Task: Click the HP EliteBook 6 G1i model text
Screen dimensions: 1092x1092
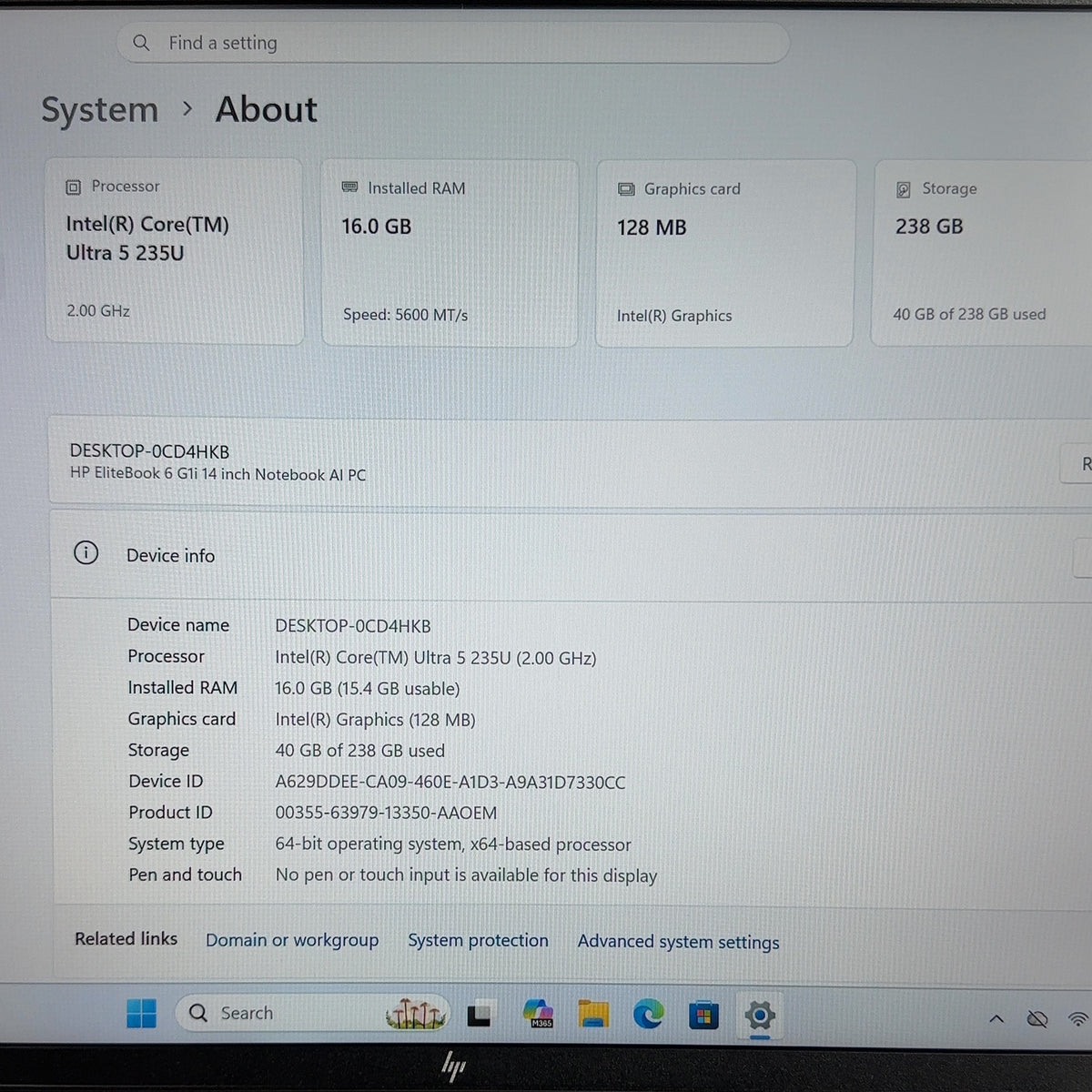Action: pyautogui.click(x=218, y=475)
